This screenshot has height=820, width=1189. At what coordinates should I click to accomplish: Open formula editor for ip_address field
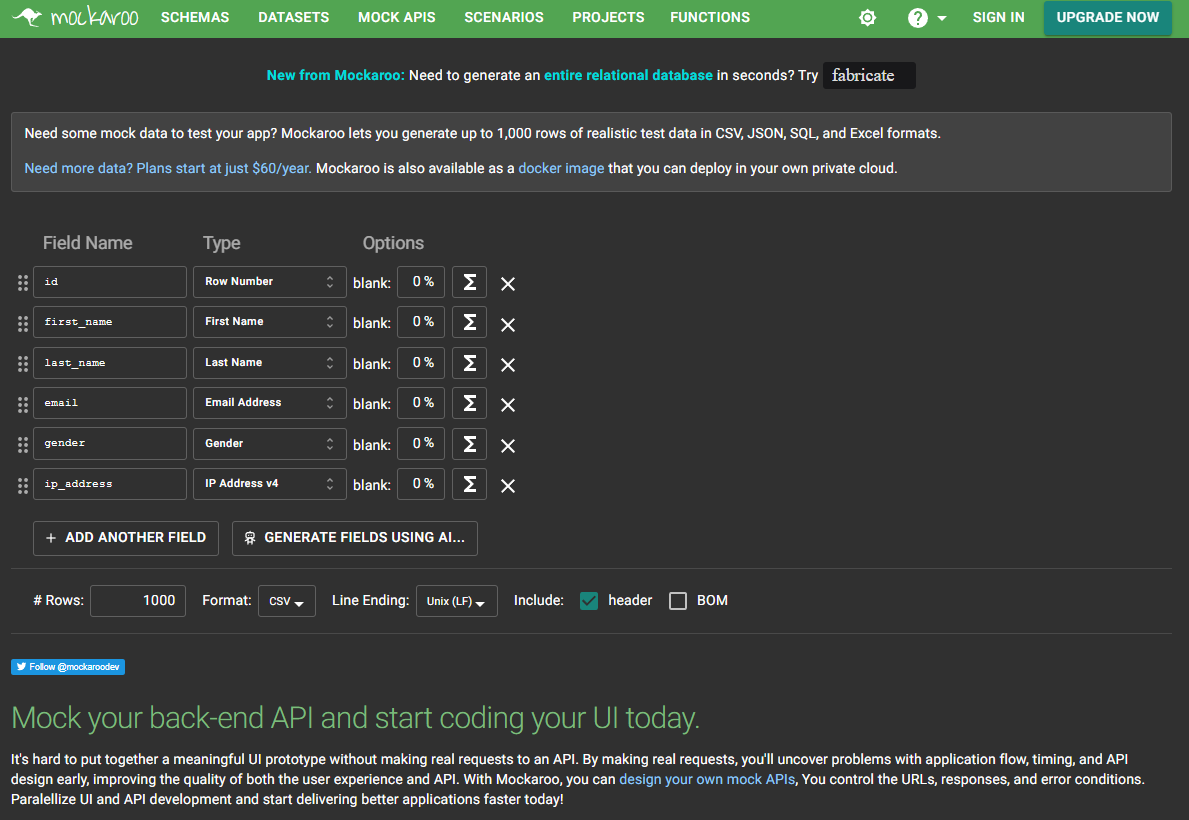469,484
